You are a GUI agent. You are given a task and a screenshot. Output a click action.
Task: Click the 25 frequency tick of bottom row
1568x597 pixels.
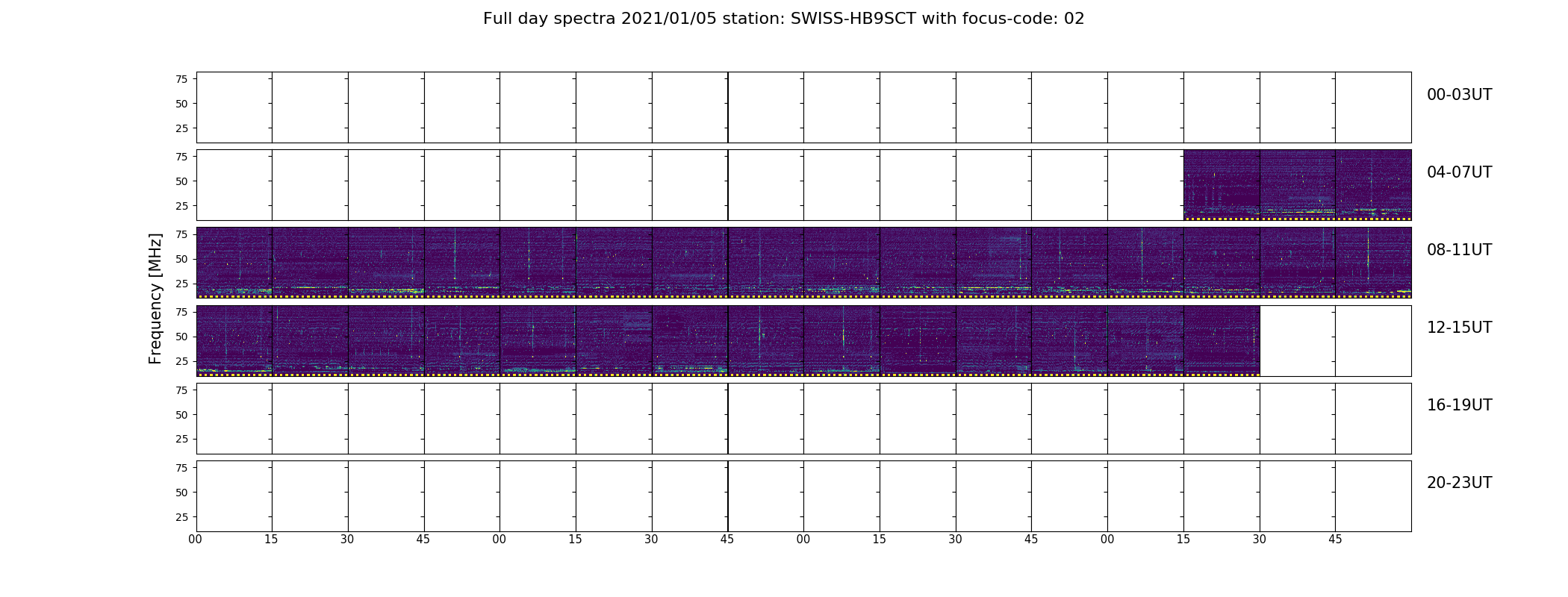[181, 517]
